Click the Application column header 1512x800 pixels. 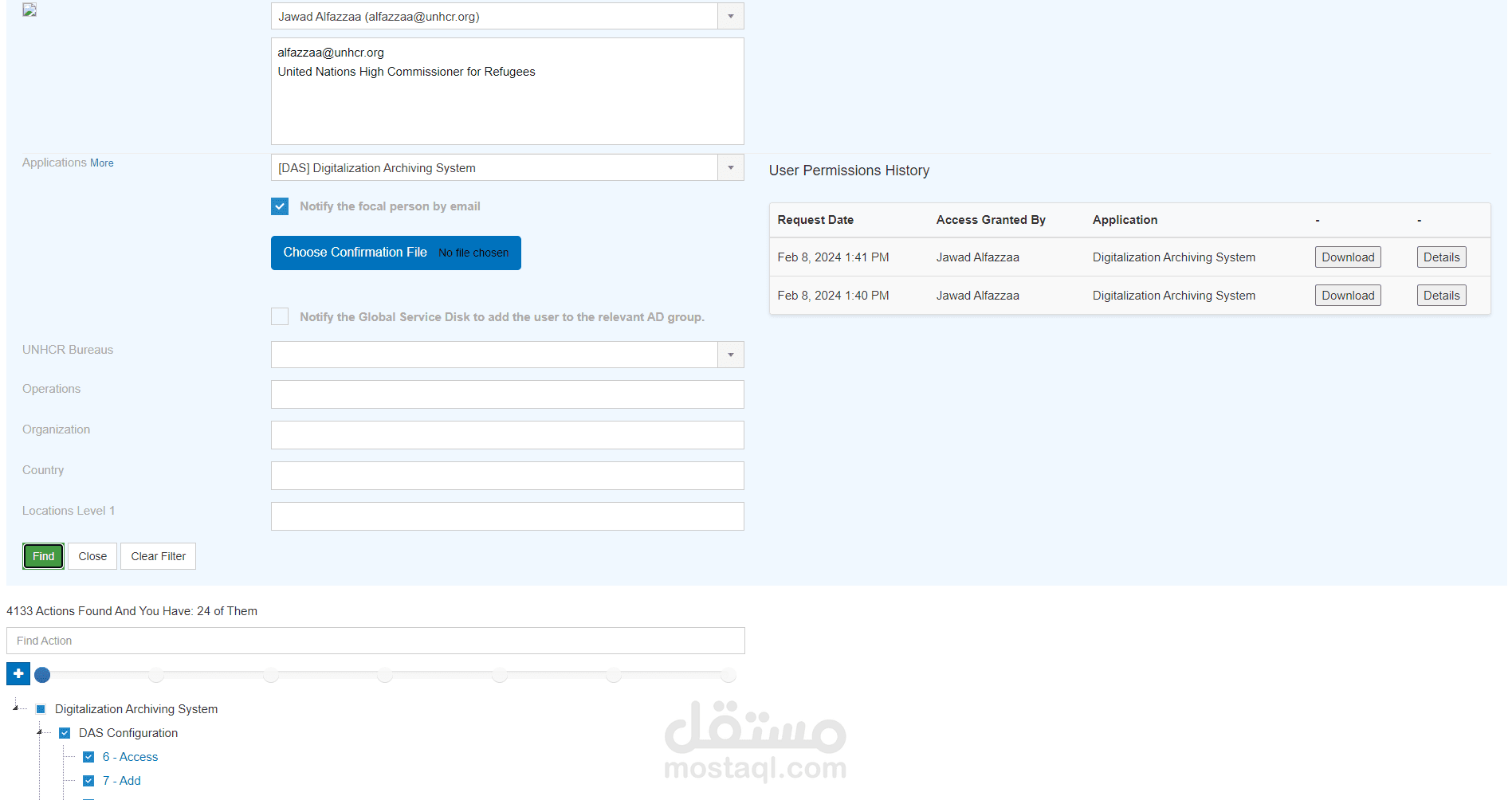point(1125,220)
